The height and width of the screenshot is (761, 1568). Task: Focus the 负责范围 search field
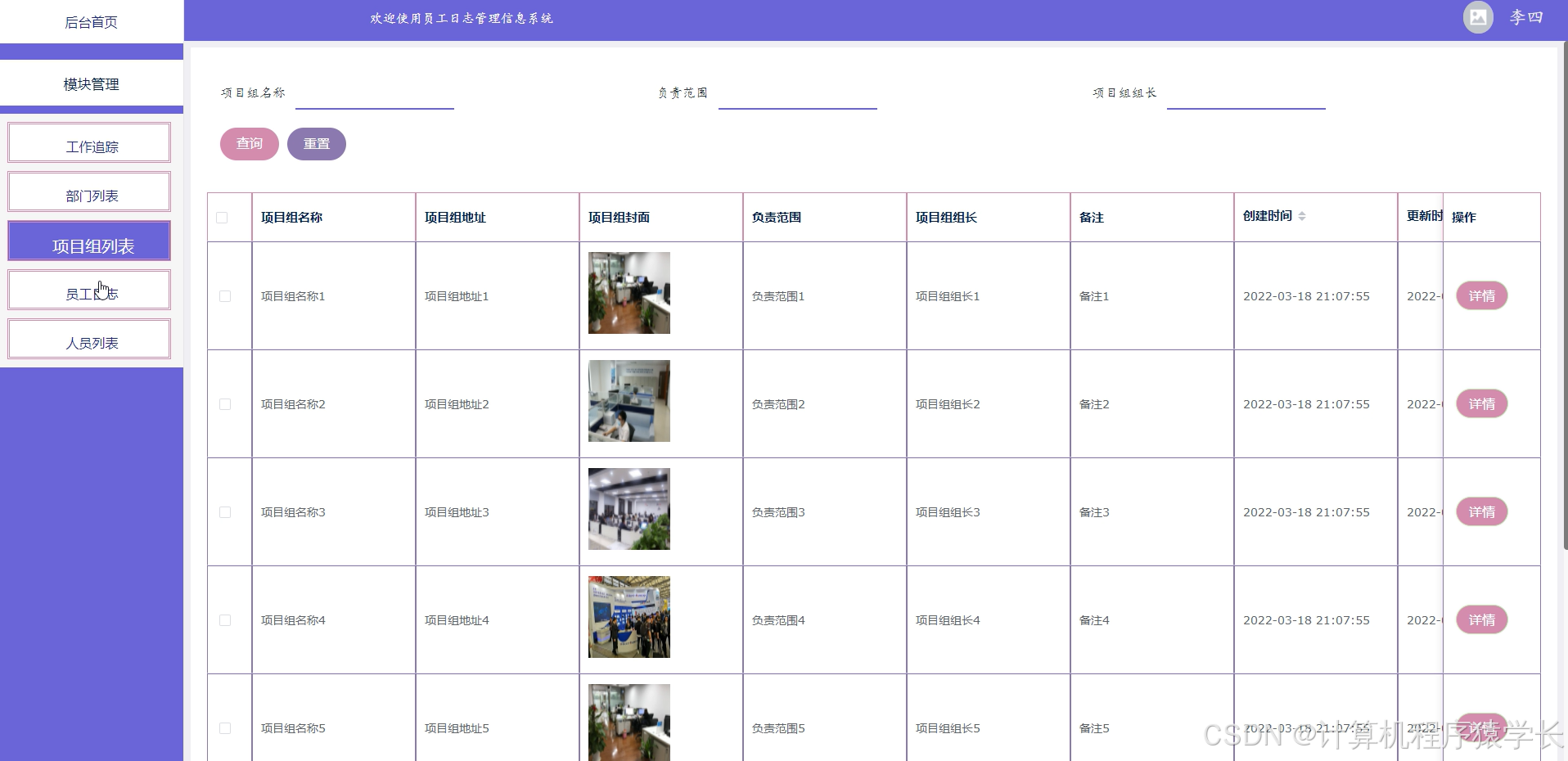pyautogui.click(x=798, y=94)
